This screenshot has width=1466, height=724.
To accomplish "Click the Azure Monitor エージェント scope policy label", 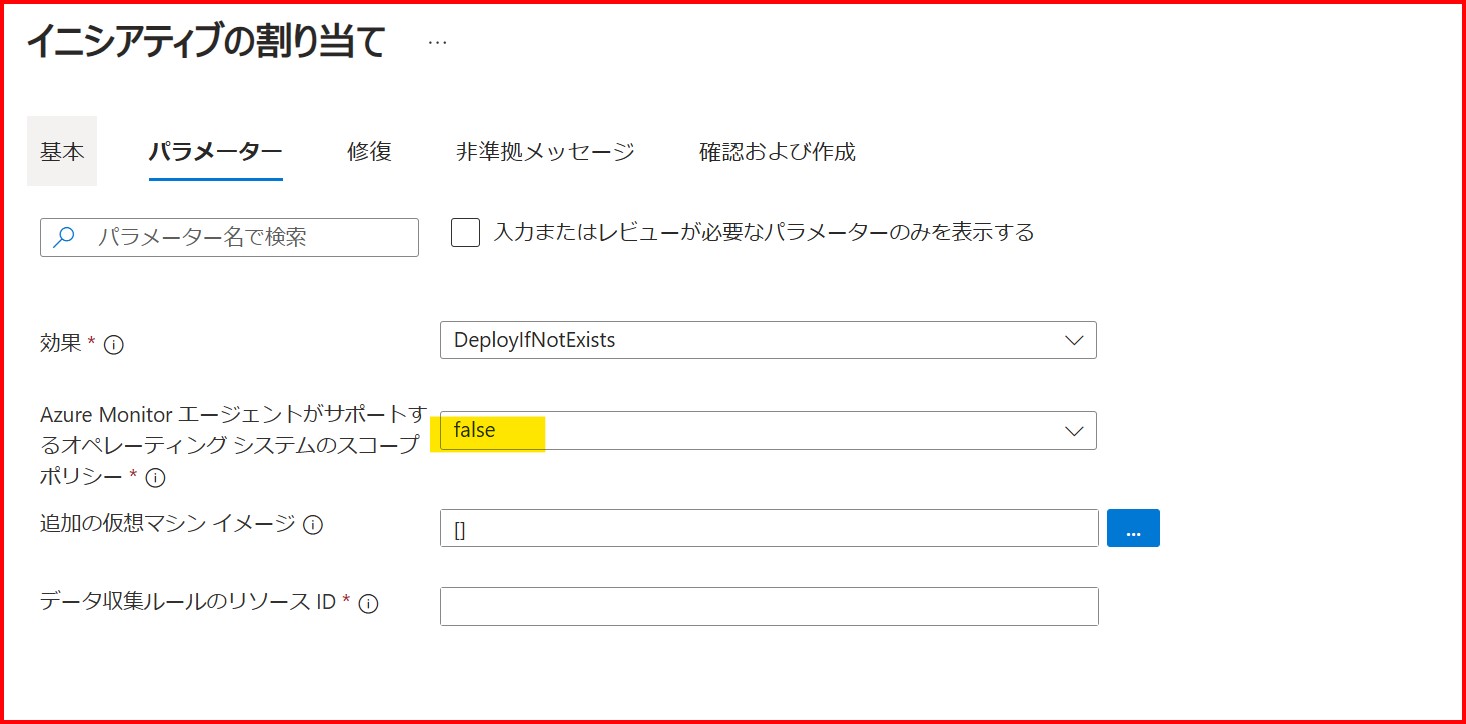I will pos(233,445).
